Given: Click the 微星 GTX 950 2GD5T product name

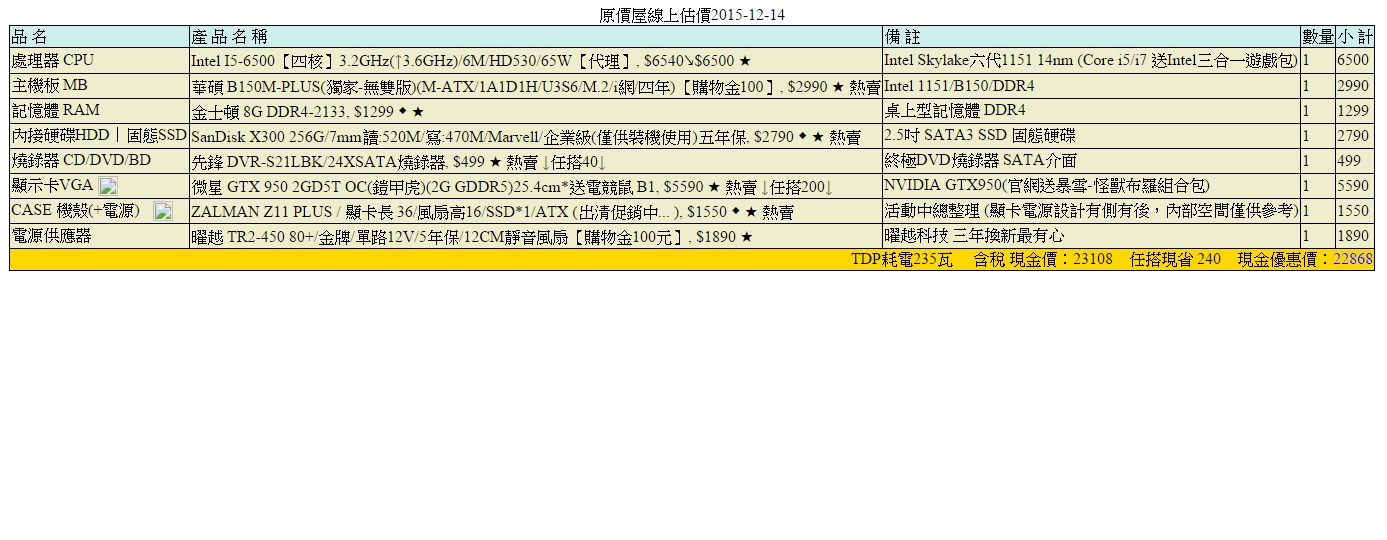Looking at the screenshot, I should pyautogui.click(x=512, y=187).
